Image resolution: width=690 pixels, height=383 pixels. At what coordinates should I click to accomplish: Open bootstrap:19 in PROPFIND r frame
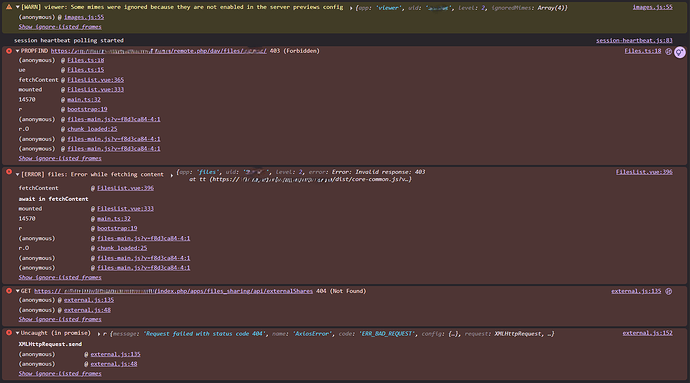(x=87, y=109)
